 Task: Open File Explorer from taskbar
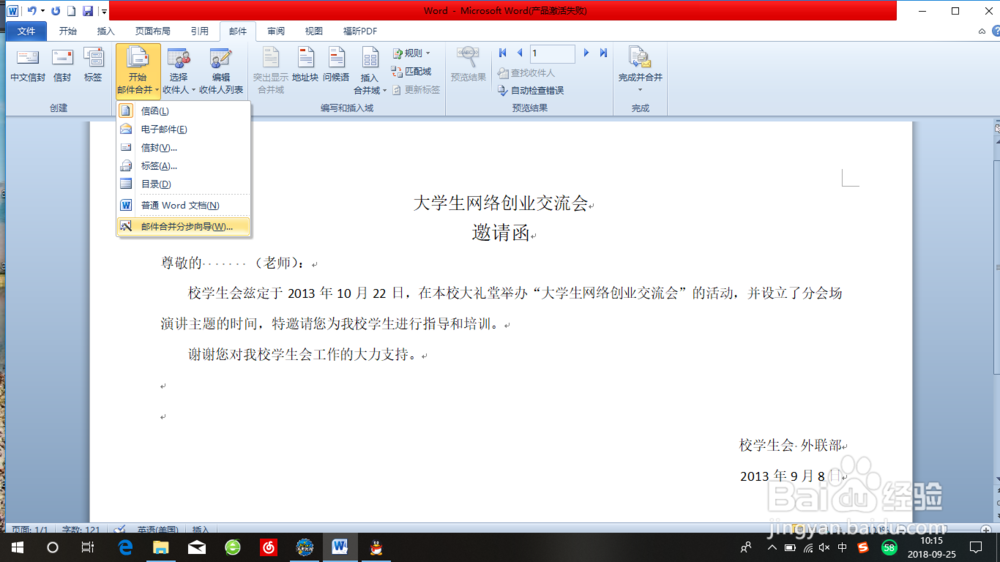pos(161,547)
